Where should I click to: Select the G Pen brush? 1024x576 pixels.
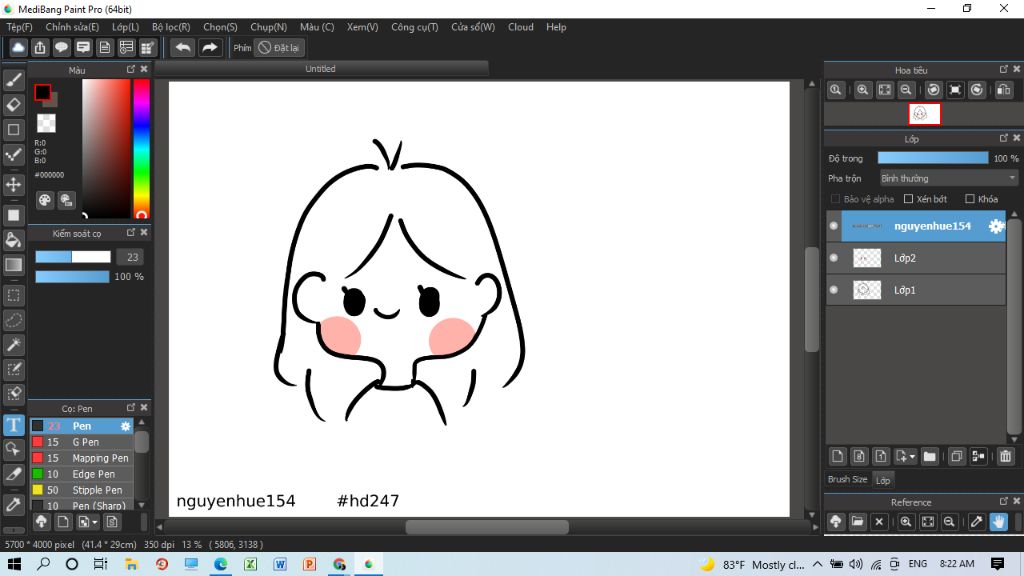(x=82, y=442)
